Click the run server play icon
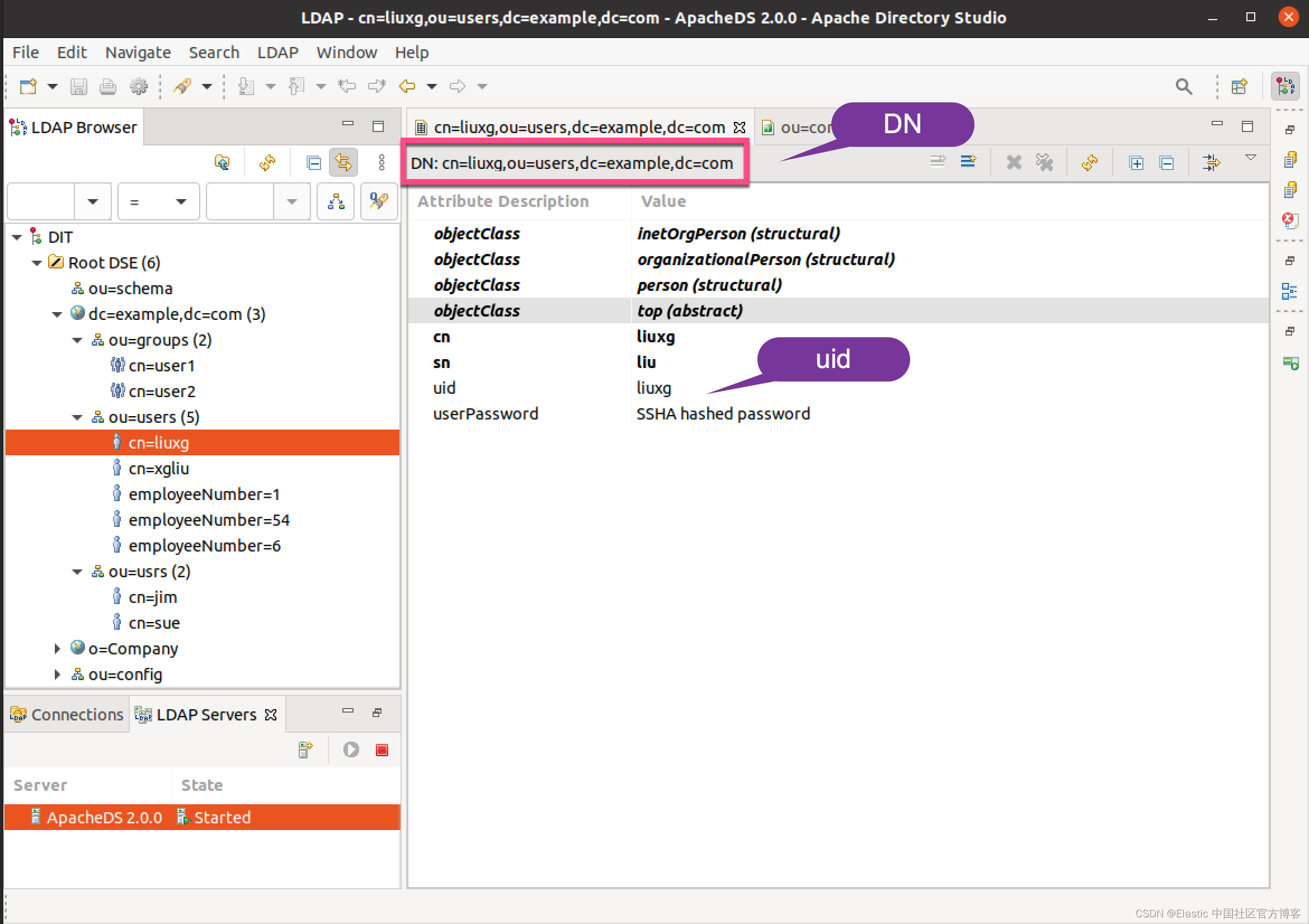 pyautogui.click(x=351, y=750)
